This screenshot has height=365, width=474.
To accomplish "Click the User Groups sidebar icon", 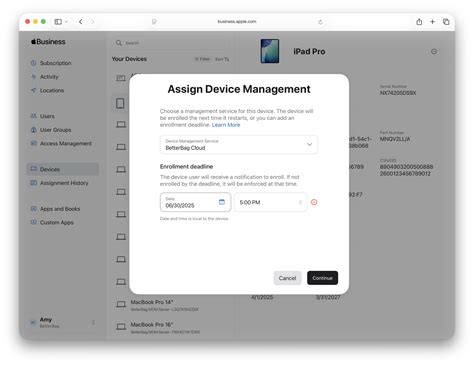I will point(33,130).
